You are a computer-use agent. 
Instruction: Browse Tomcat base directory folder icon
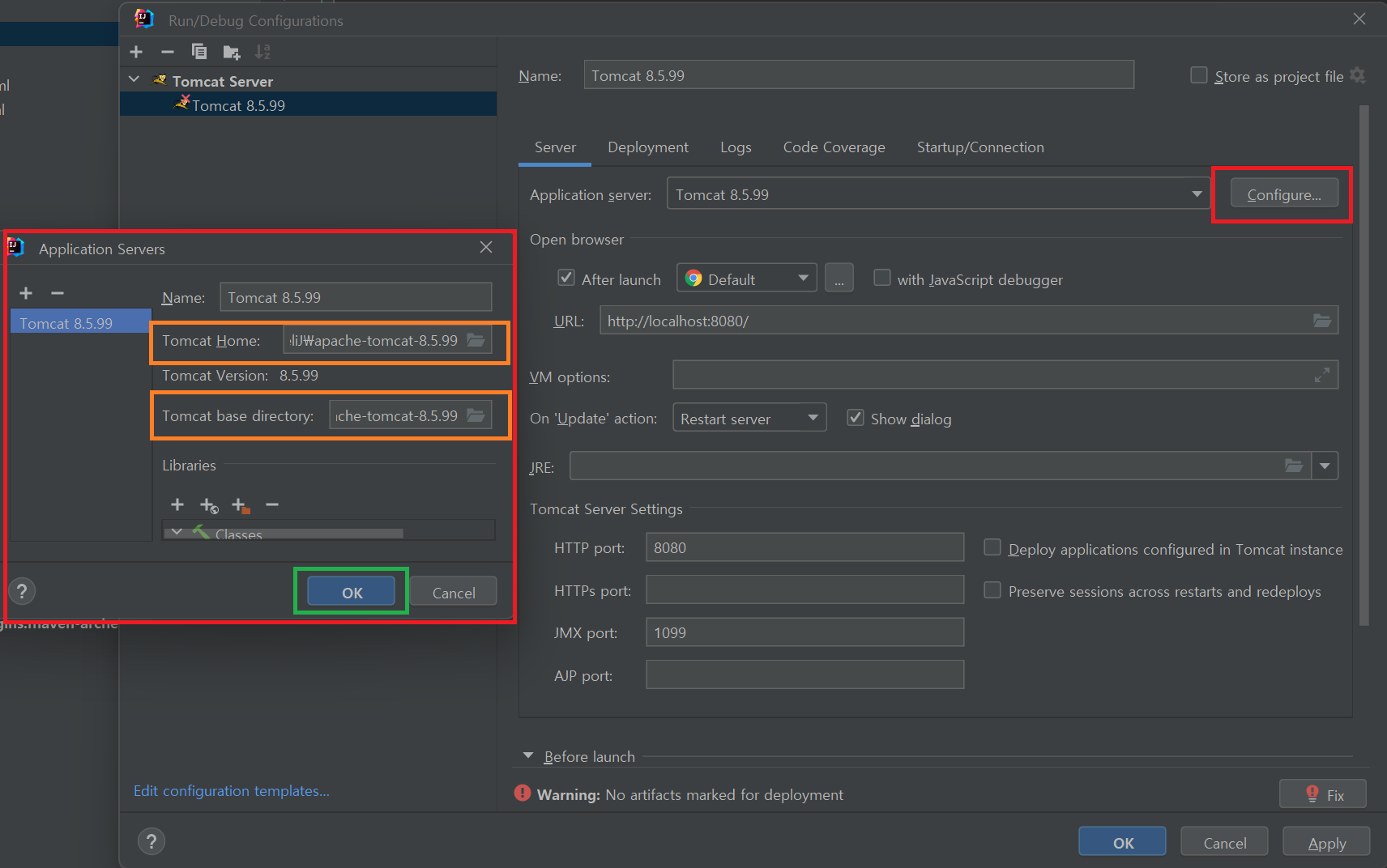coord(476,415)
